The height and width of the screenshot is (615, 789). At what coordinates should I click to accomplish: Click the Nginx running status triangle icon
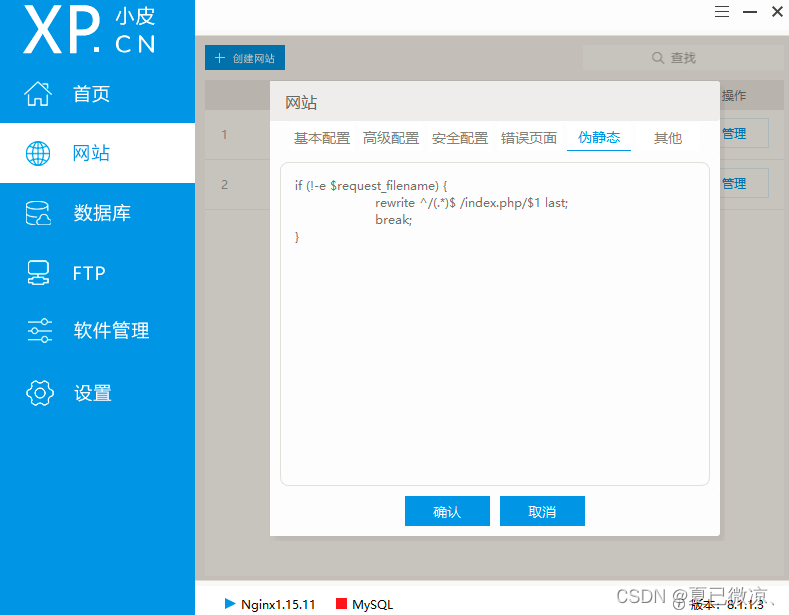230,603
